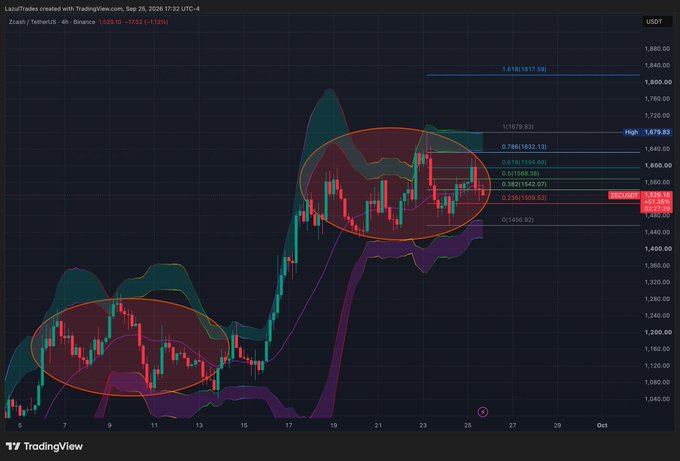Click the 1,679.83 high price tag

[657, 132]
